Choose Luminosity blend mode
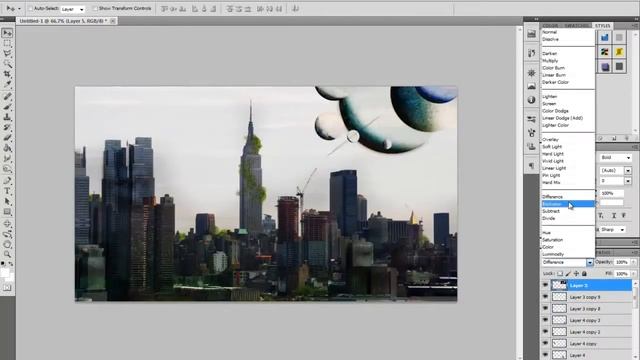Viewport: 640px width, 360px height. (x=568, y=254)
